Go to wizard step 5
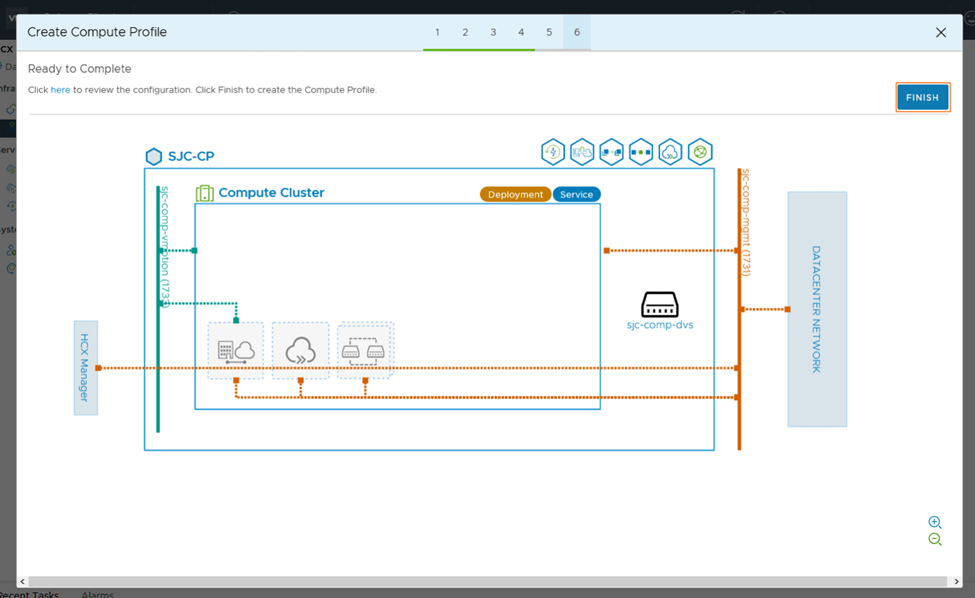The image size is (975, 598). coord(549,33)
